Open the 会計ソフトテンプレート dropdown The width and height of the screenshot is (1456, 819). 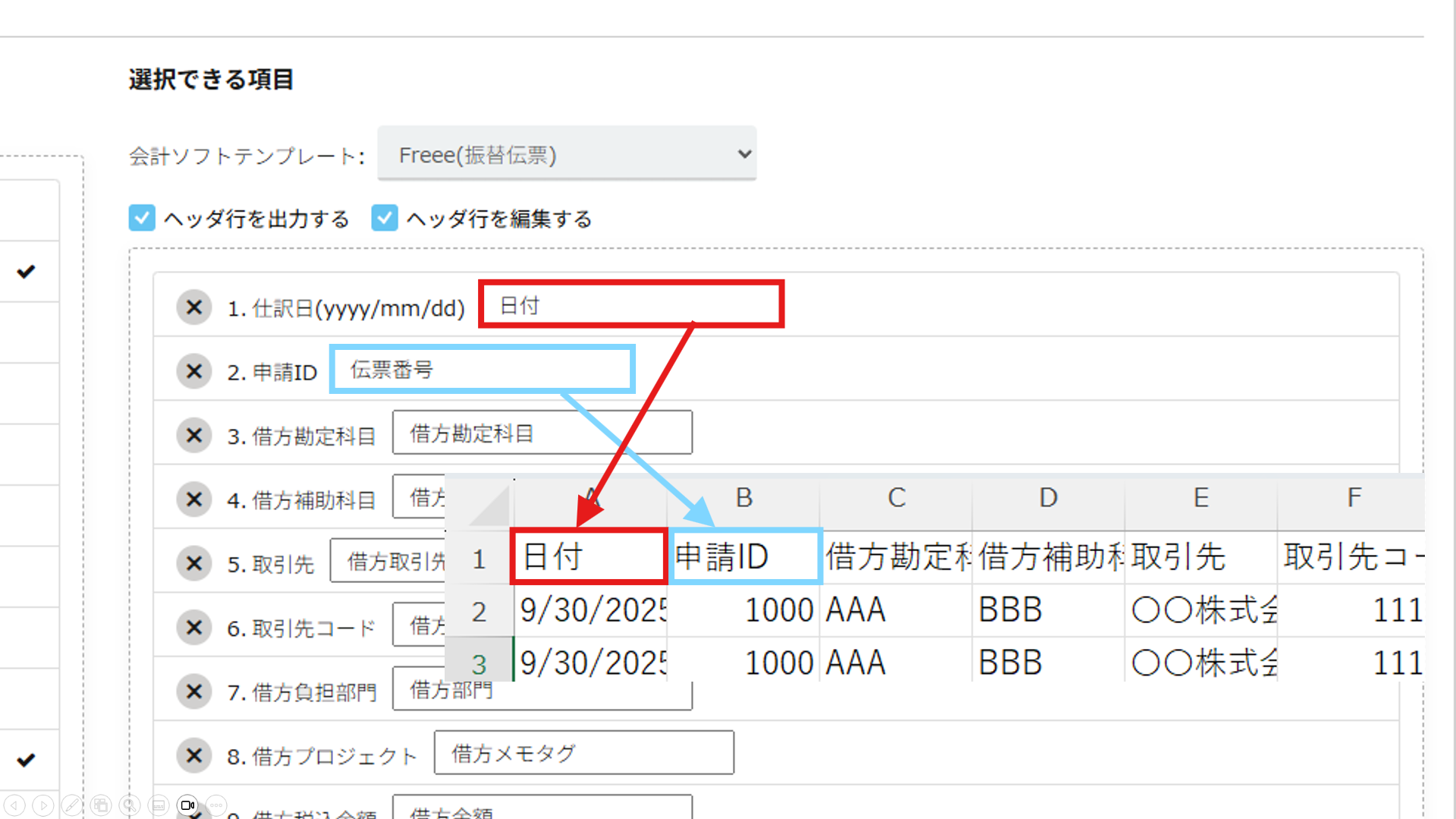click(567, 154)
